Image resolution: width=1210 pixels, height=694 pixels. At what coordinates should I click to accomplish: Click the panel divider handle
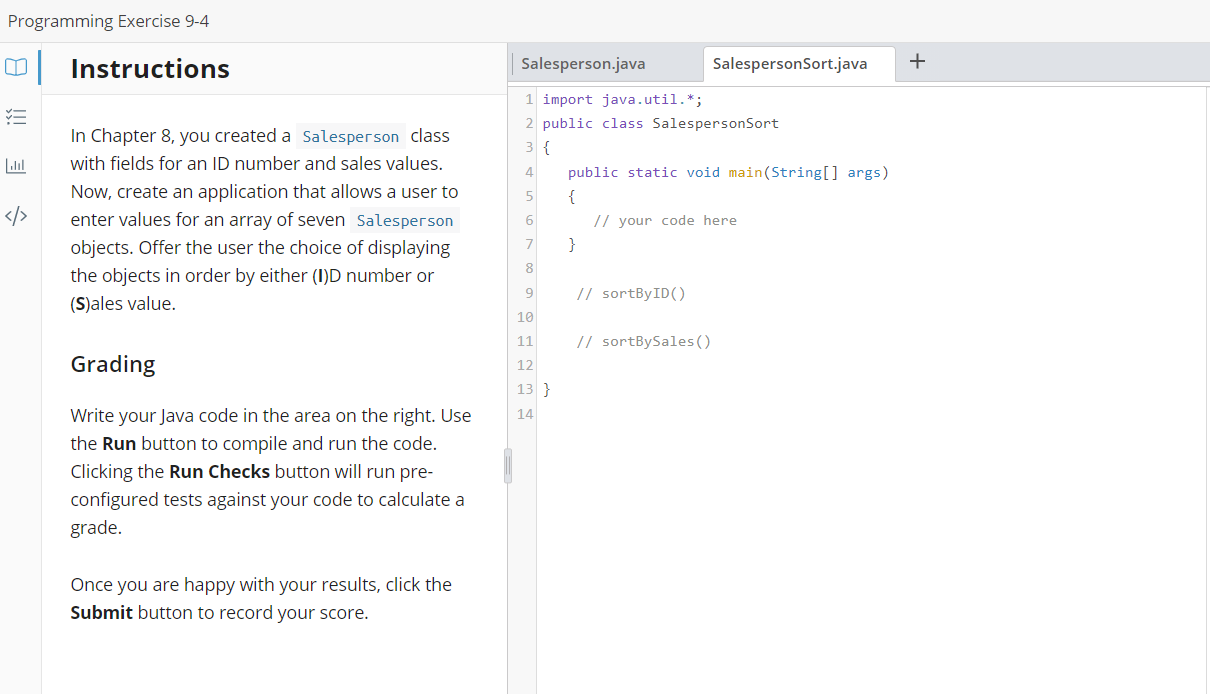pos(507,467)
